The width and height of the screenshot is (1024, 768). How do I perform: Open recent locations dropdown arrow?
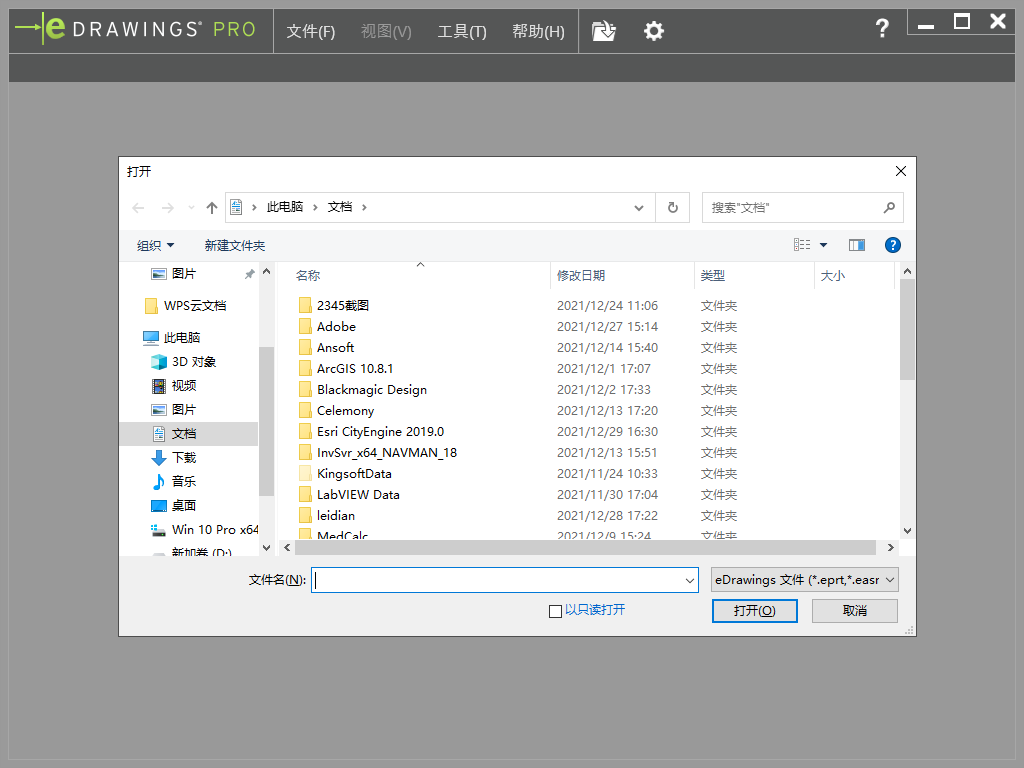[191, 208]
